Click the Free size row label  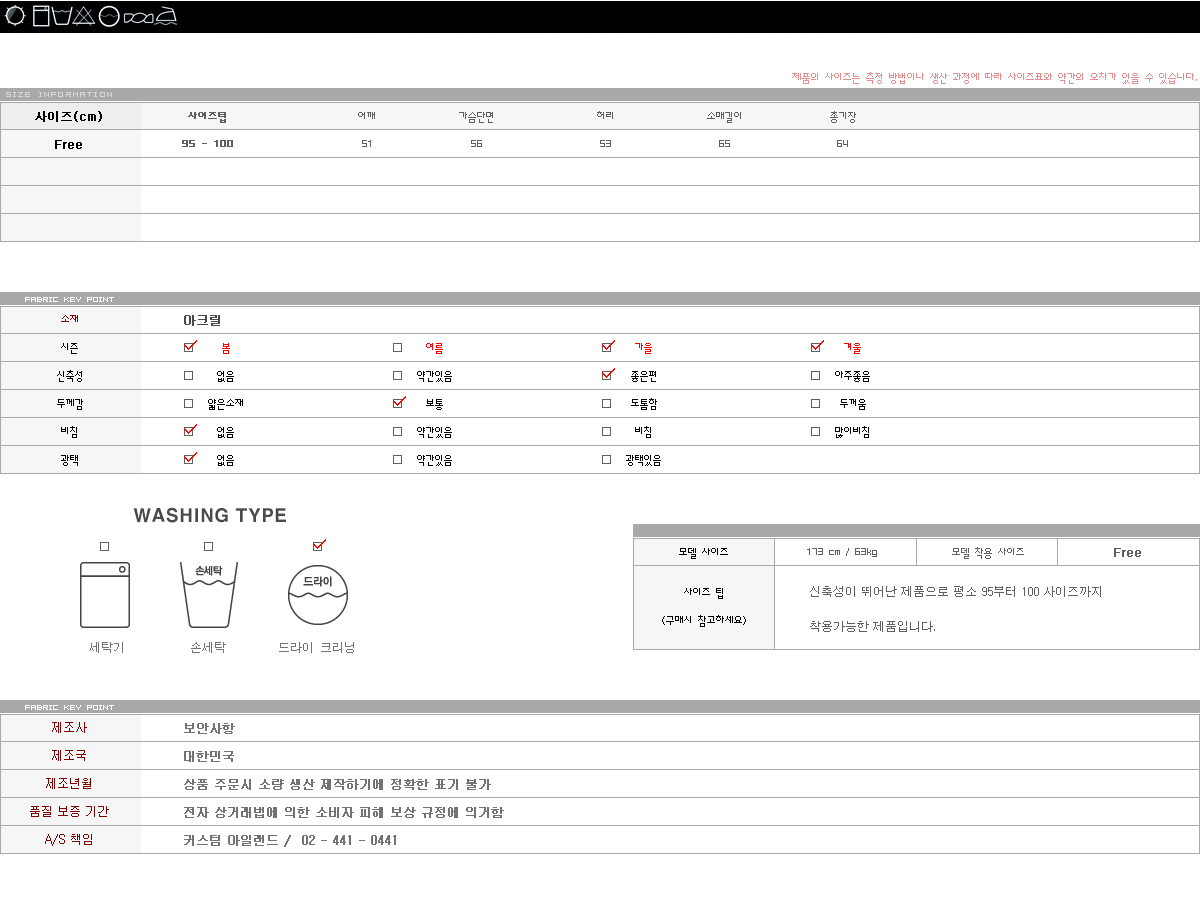68,144
